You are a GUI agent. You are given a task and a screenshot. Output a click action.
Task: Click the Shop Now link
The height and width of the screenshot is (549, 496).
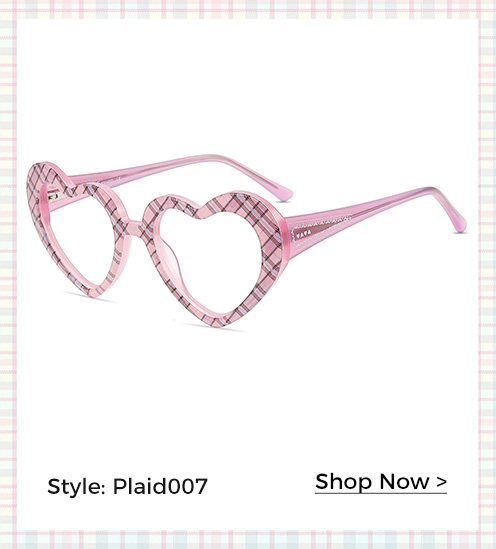[x=381, y=482]
